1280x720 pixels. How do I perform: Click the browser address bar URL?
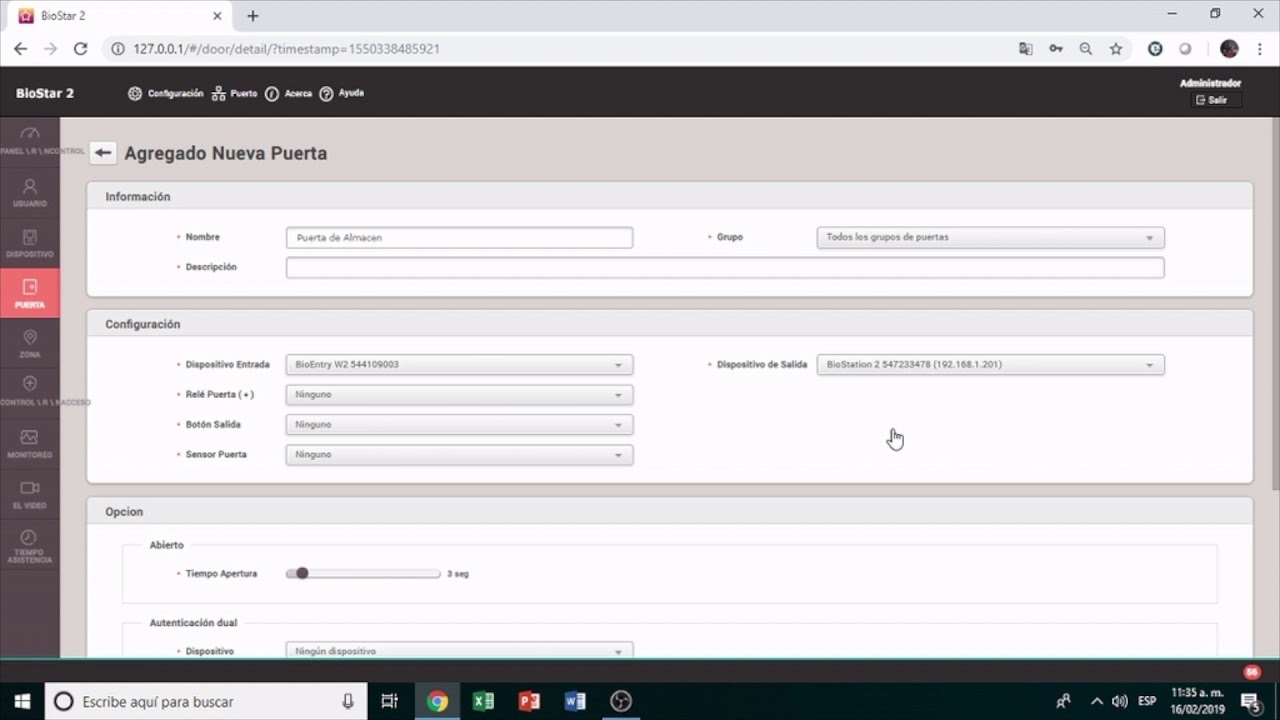coord(286,48)
